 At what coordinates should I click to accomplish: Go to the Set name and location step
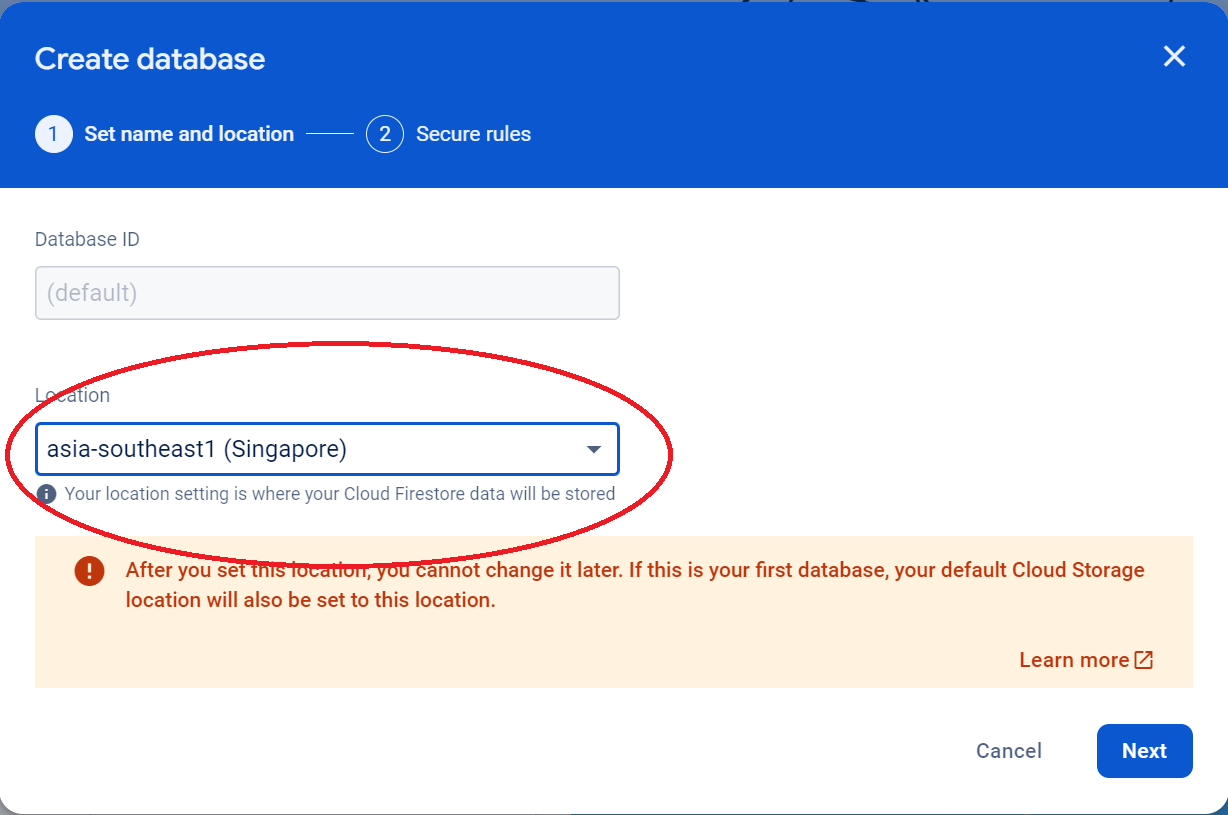189,133
